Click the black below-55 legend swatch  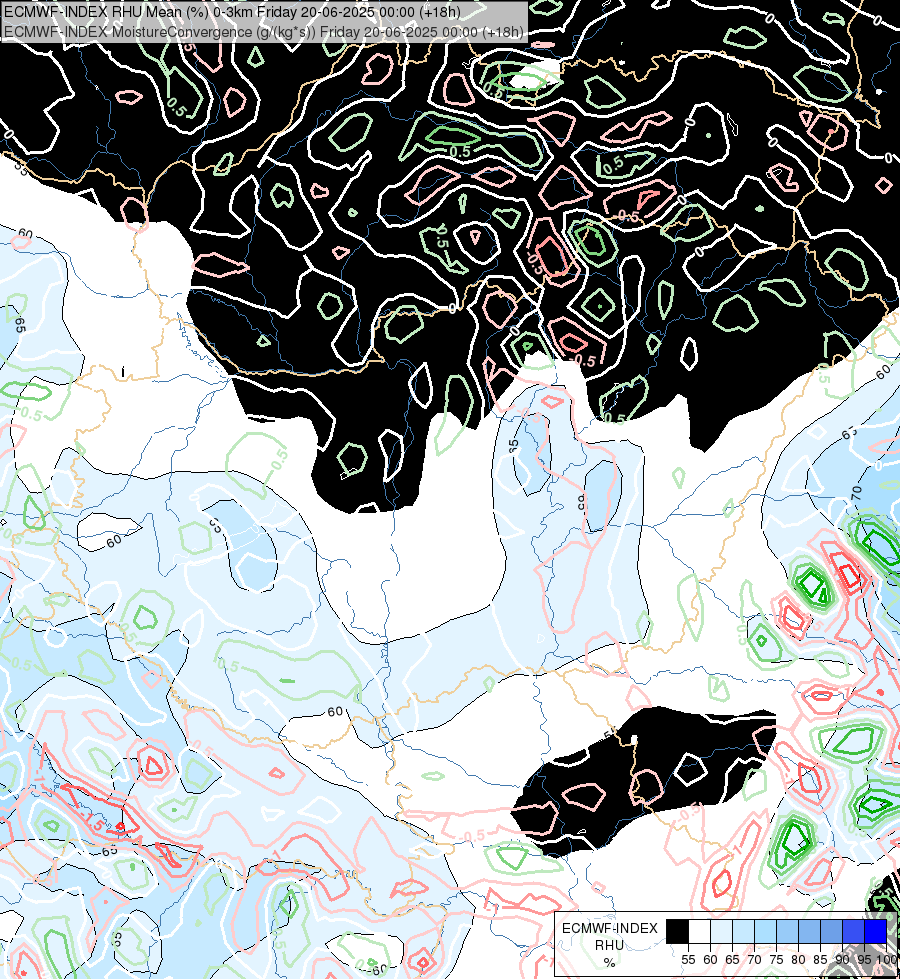pos(678,931)
